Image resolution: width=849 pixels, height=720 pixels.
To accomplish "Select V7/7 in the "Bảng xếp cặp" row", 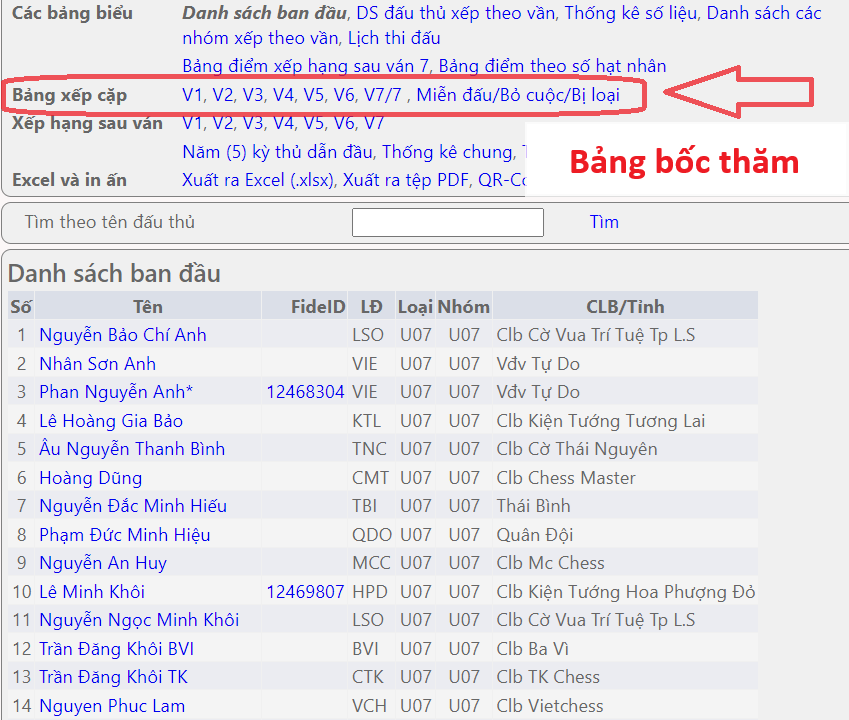I will (x=383, y=95).
